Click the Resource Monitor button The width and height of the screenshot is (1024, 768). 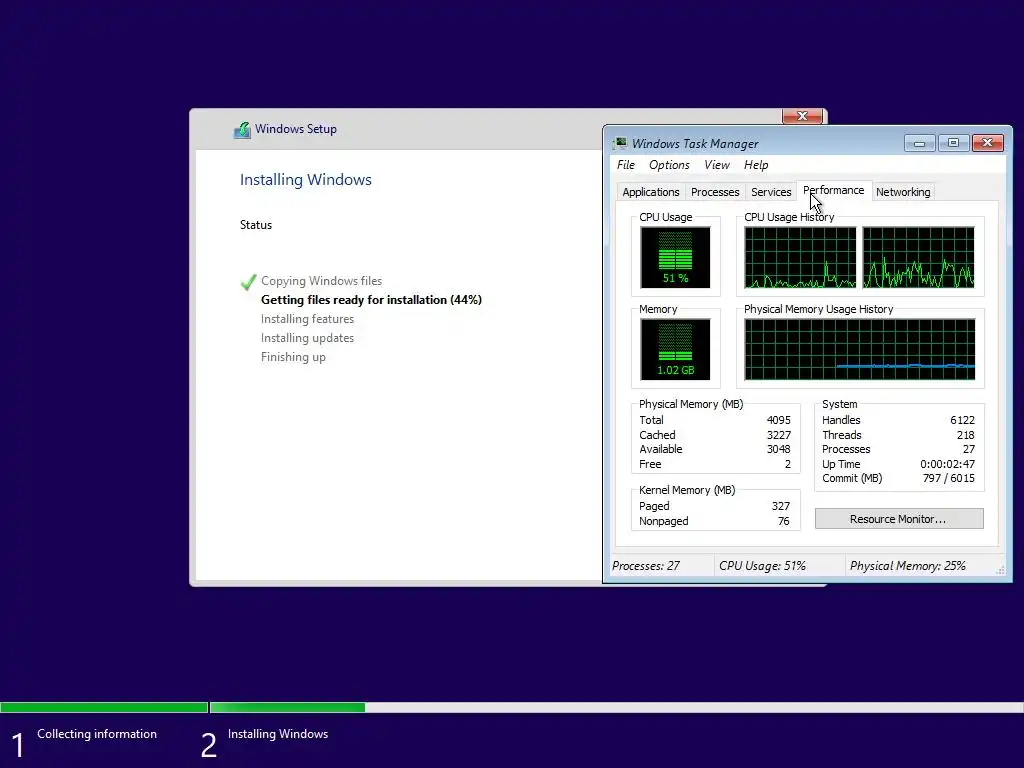[x=899, y=519]
